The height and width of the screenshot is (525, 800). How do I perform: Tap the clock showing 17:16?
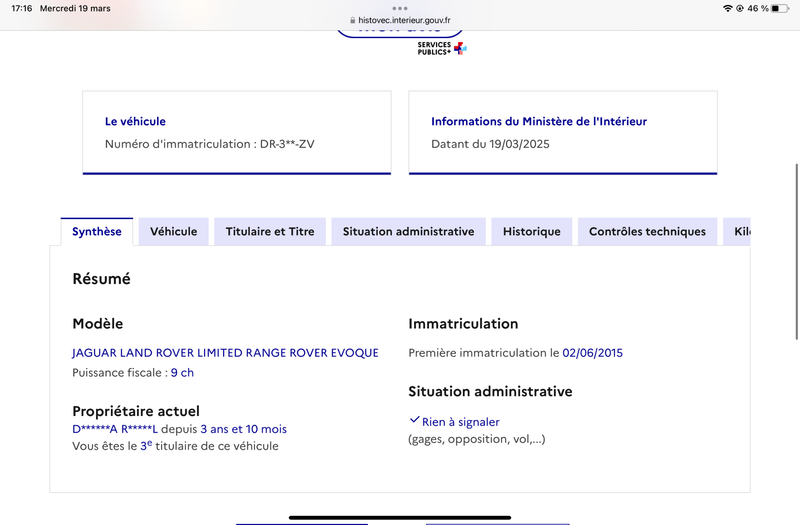tap(21, 8)
